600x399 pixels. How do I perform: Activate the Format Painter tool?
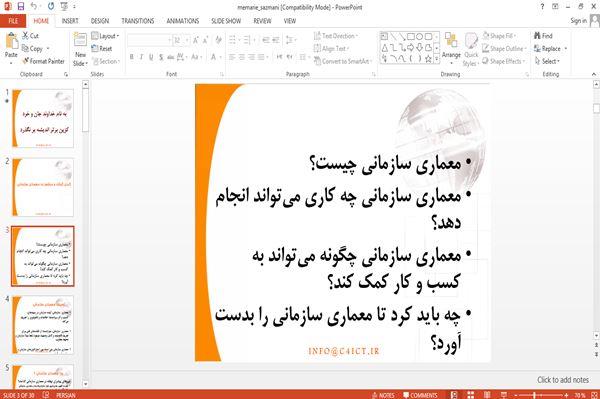coord(43,61)
